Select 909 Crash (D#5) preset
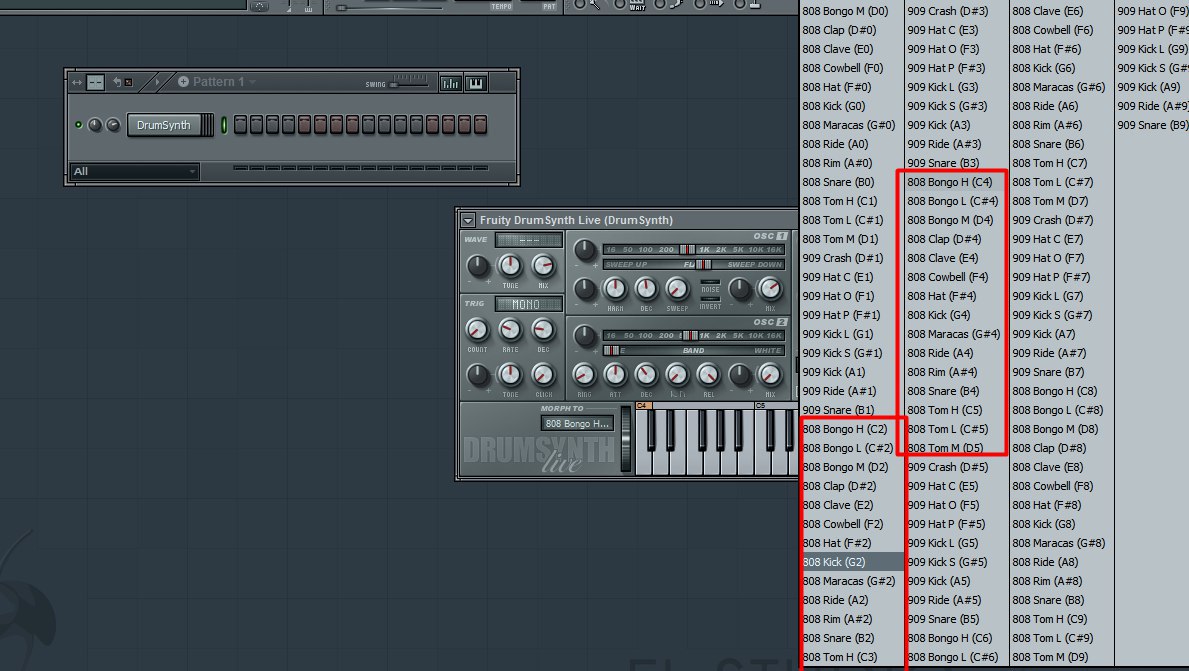The image size is (1189, 671). tap(948, 467)
